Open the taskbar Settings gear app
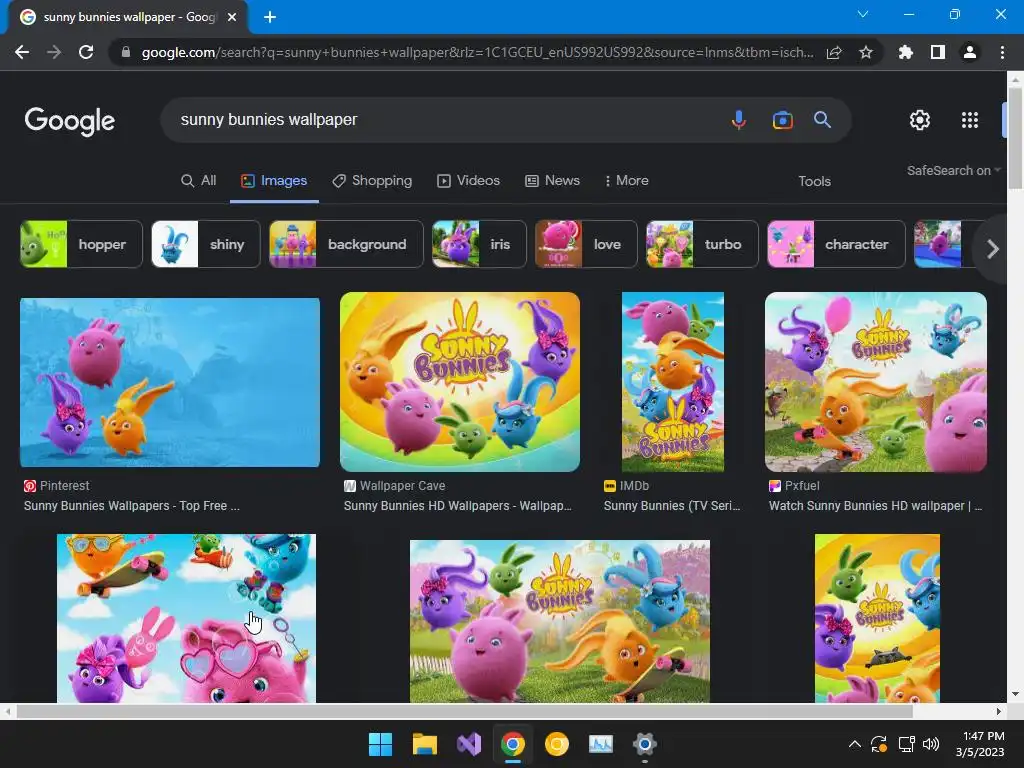The height and width of the screenshot is (768, 1024). pos(645,744)
